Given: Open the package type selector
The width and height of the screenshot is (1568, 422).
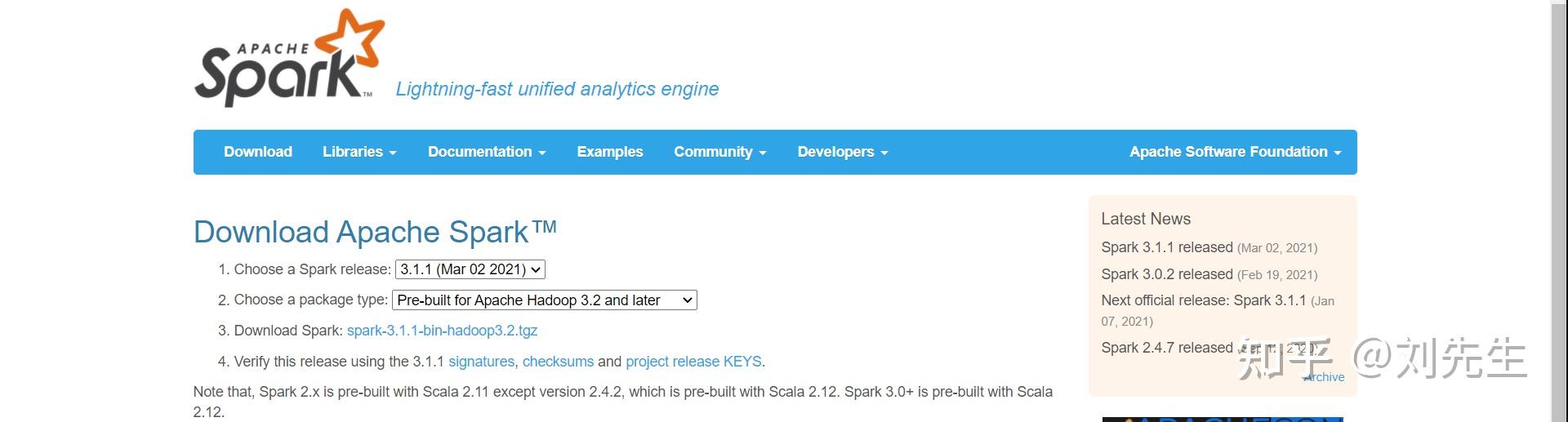Looking at the screenshot, I should (545, 300).
